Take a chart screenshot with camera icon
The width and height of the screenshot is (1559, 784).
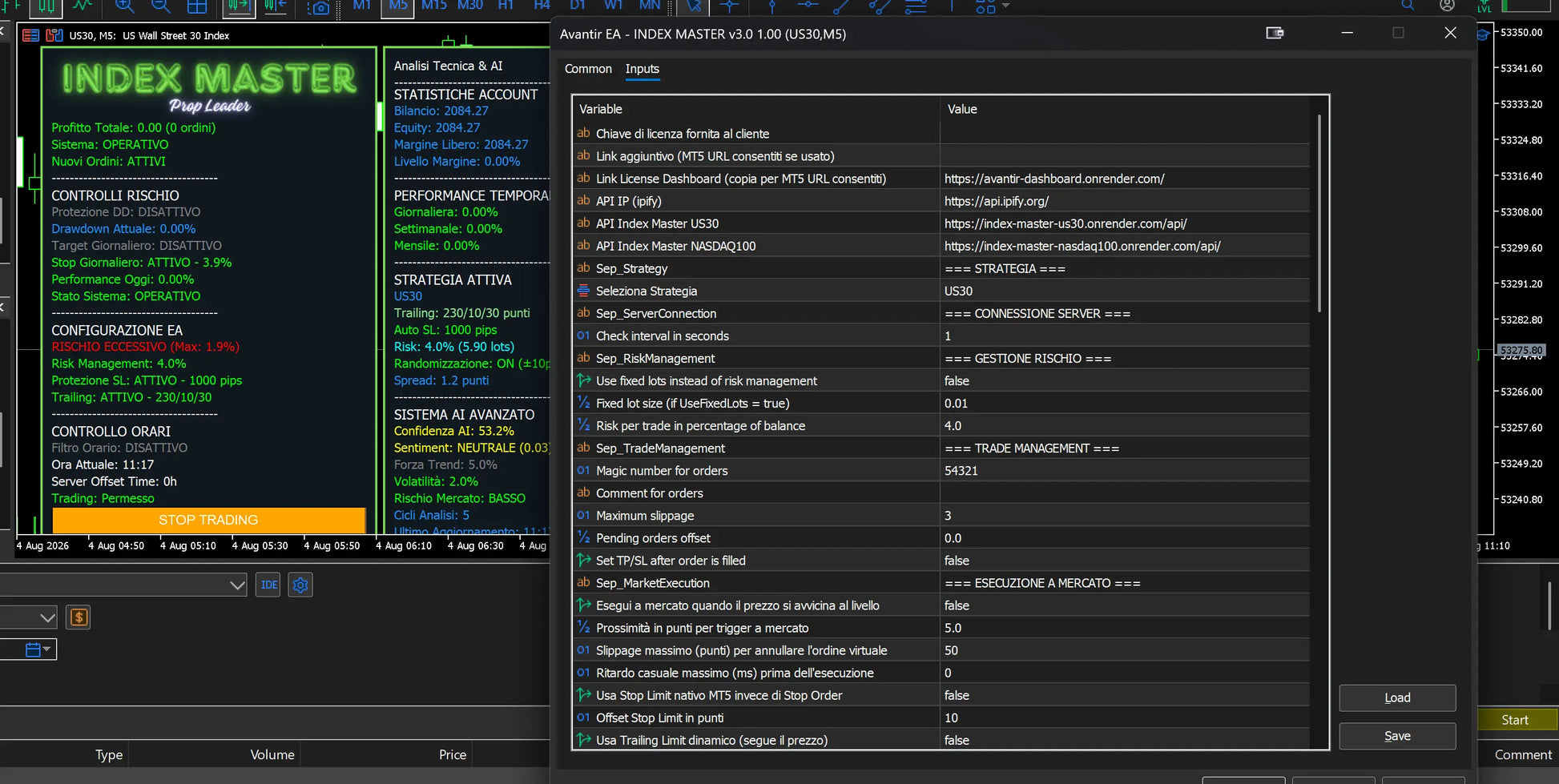[x=319, y=7]
